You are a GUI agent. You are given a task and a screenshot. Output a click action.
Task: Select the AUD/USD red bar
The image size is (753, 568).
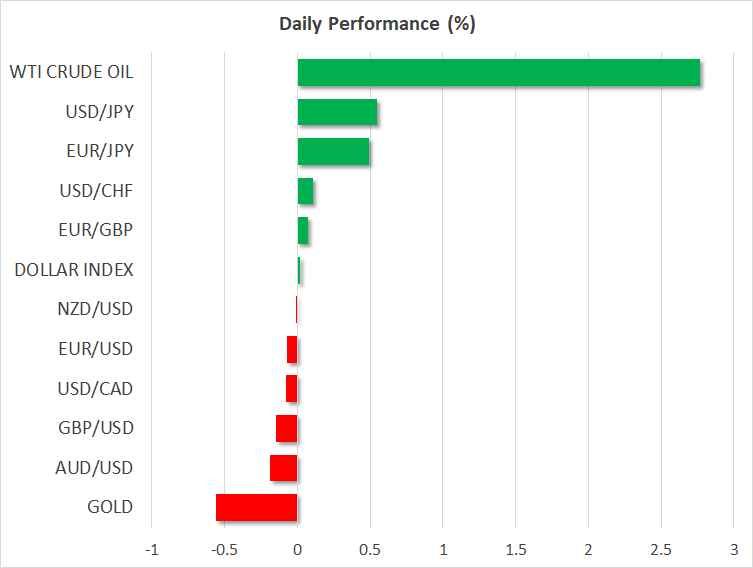pos(284,468)
